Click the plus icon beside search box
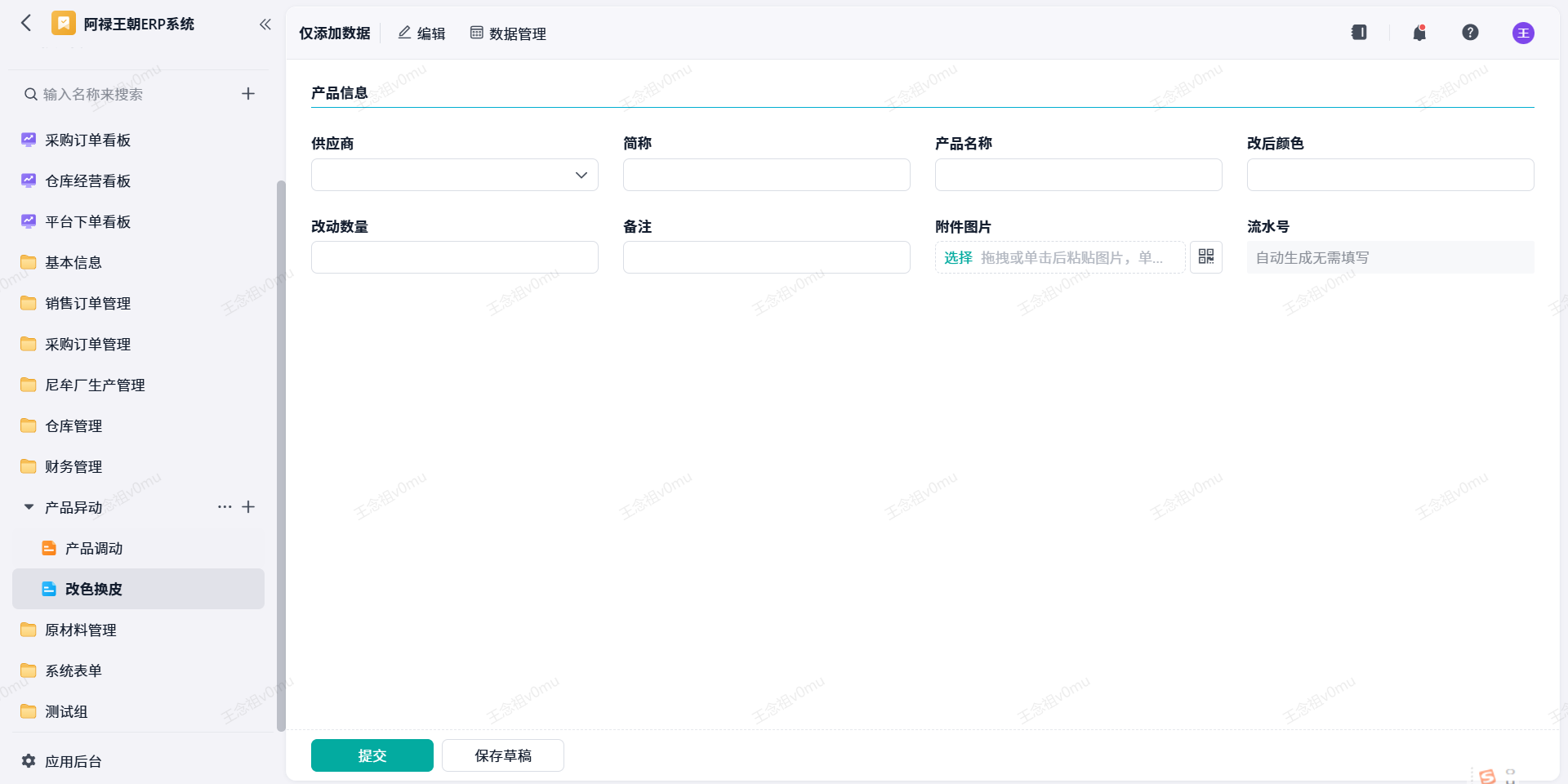 point(248,94)
